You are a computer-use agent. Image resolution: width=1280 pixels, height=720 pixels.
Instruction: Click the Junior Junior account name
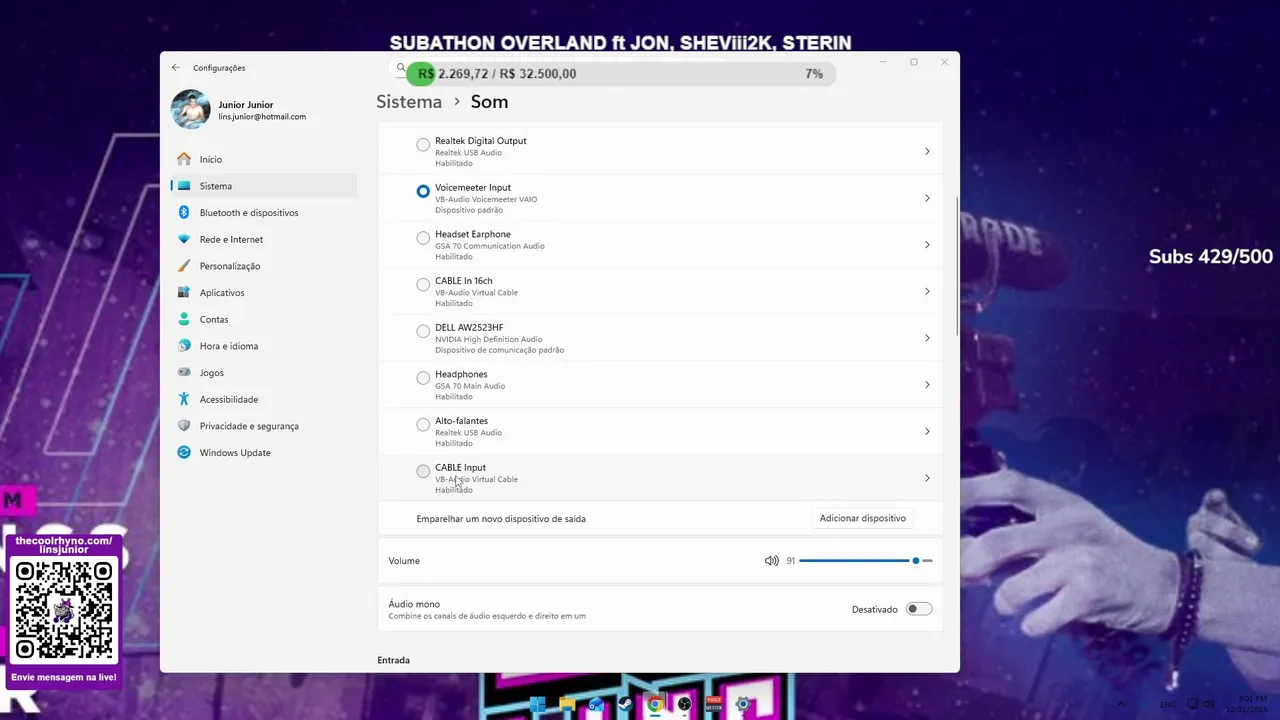coord(246,105)
